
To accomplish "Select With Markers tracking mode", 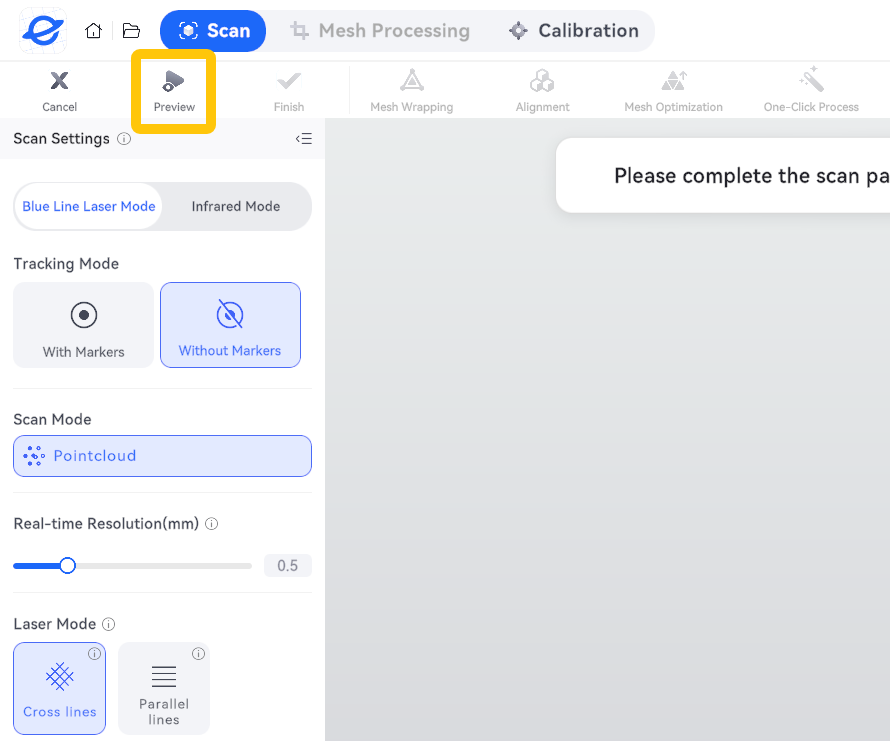I will [83, 325].
